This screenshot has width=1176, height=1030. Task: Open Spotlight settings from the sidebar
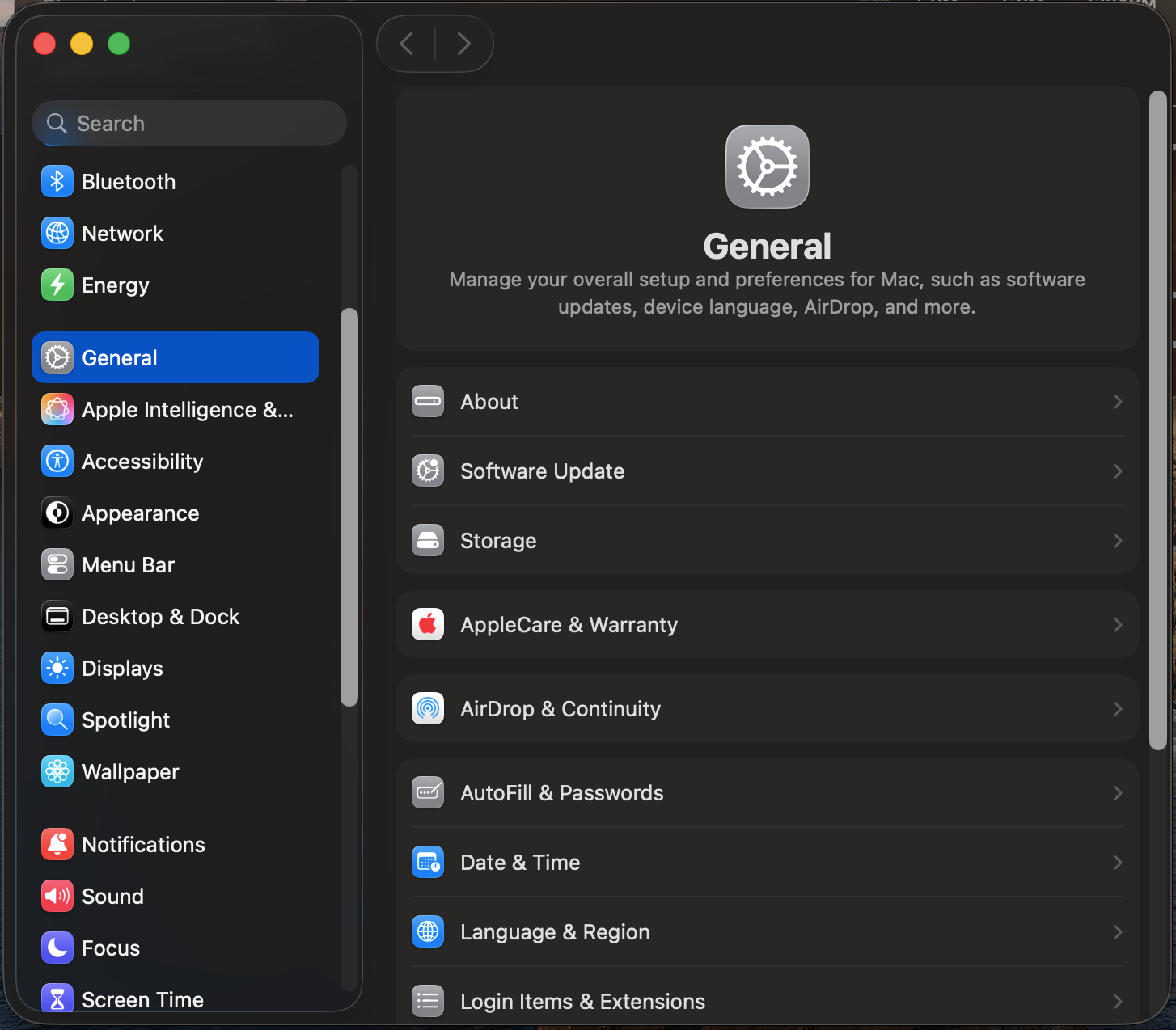point(176,720)
